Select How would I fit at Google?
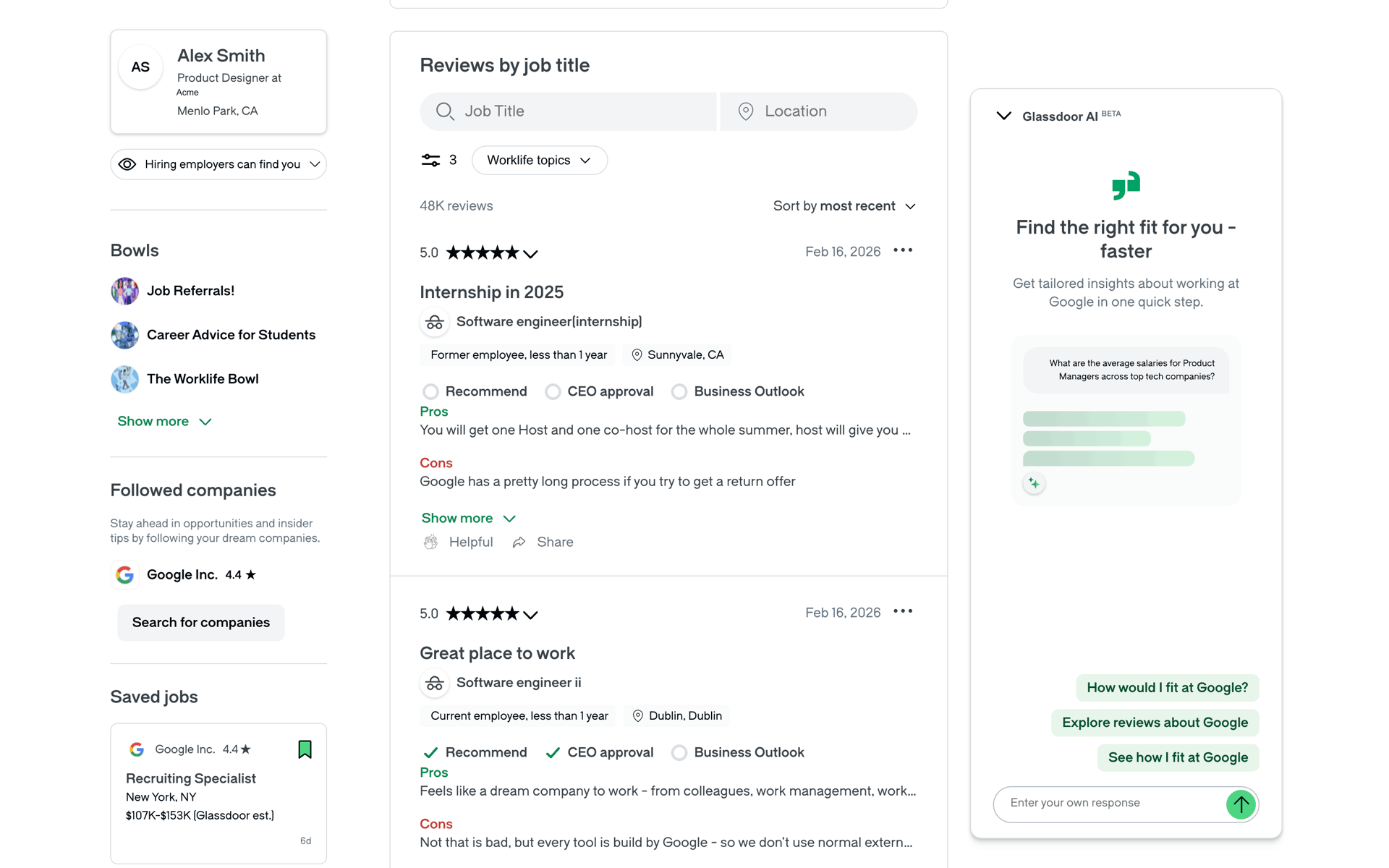 [1168, 688]
